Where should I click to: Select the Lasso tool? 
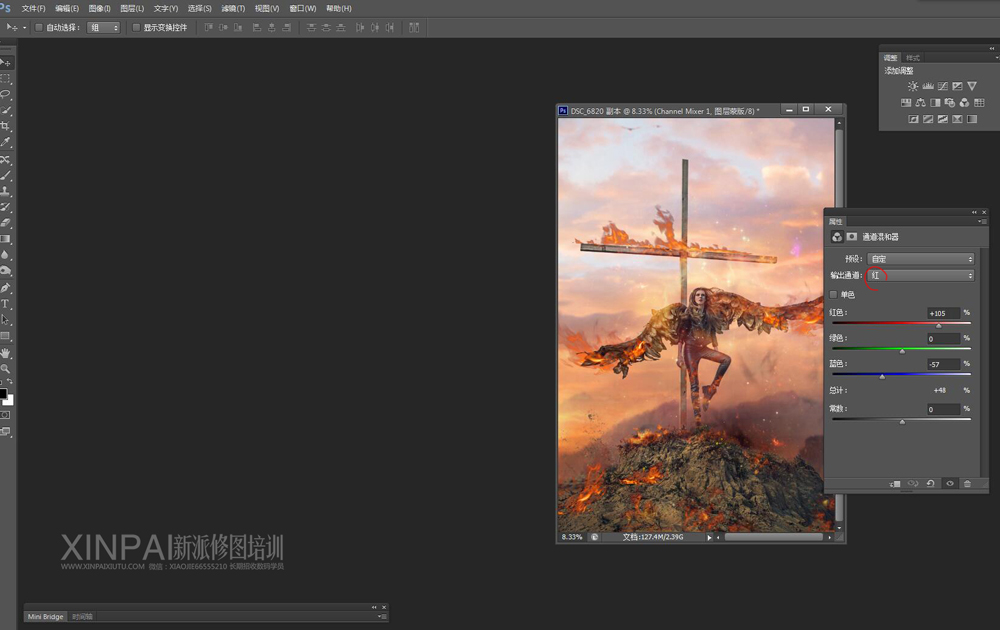[6, 94]
